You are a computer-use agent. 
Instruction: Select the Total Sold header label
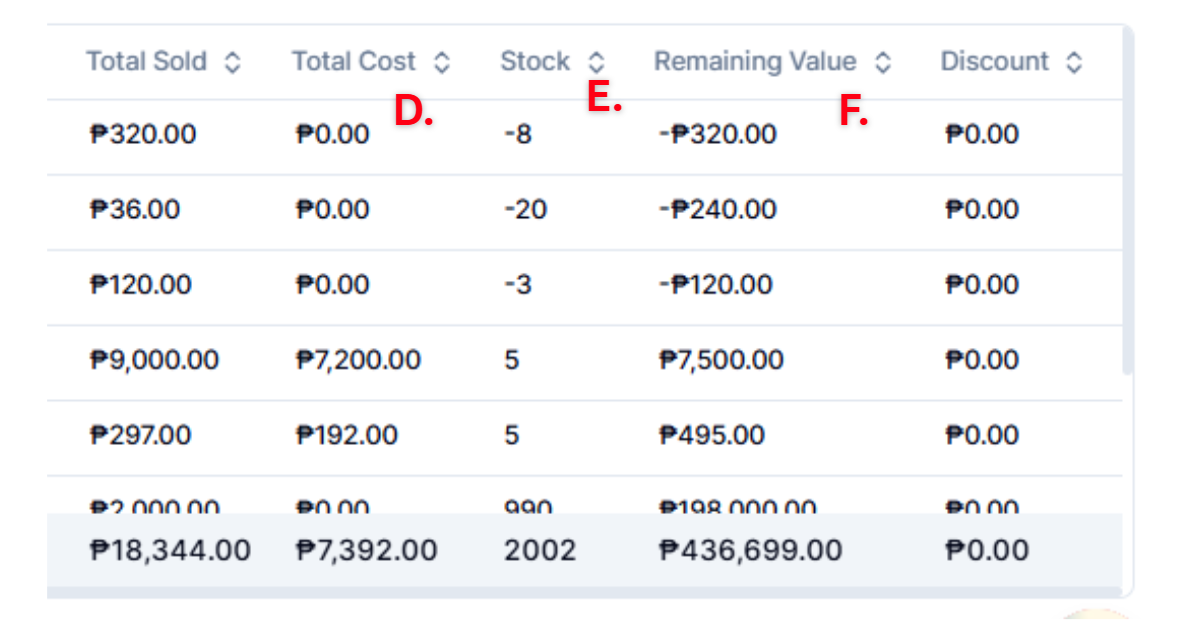(146, 61)
